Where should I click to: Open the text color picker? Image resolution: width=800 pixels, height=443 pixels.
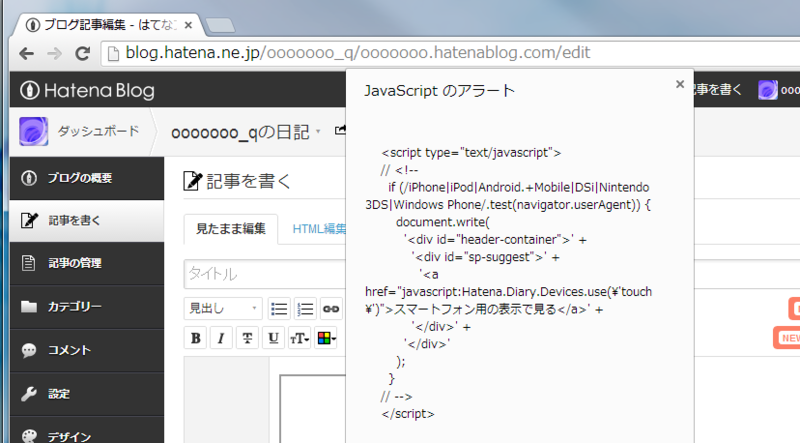pos(326,338)
